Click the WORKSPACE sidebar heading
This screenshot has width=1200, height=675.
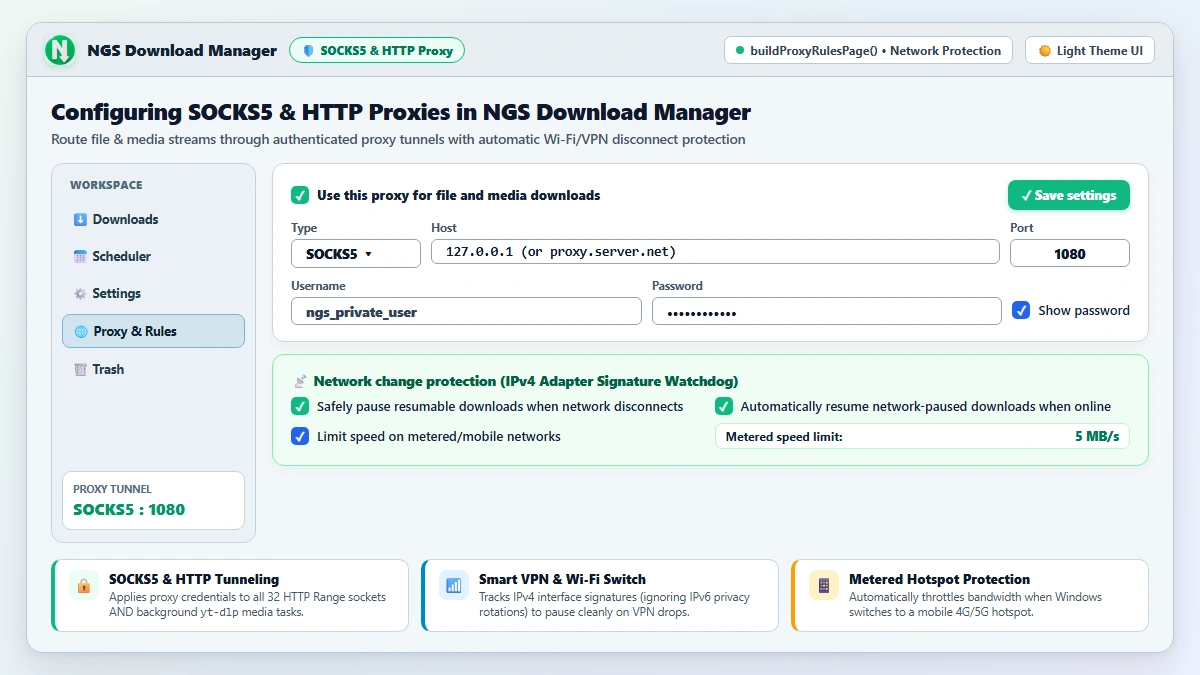pos(106,185)
